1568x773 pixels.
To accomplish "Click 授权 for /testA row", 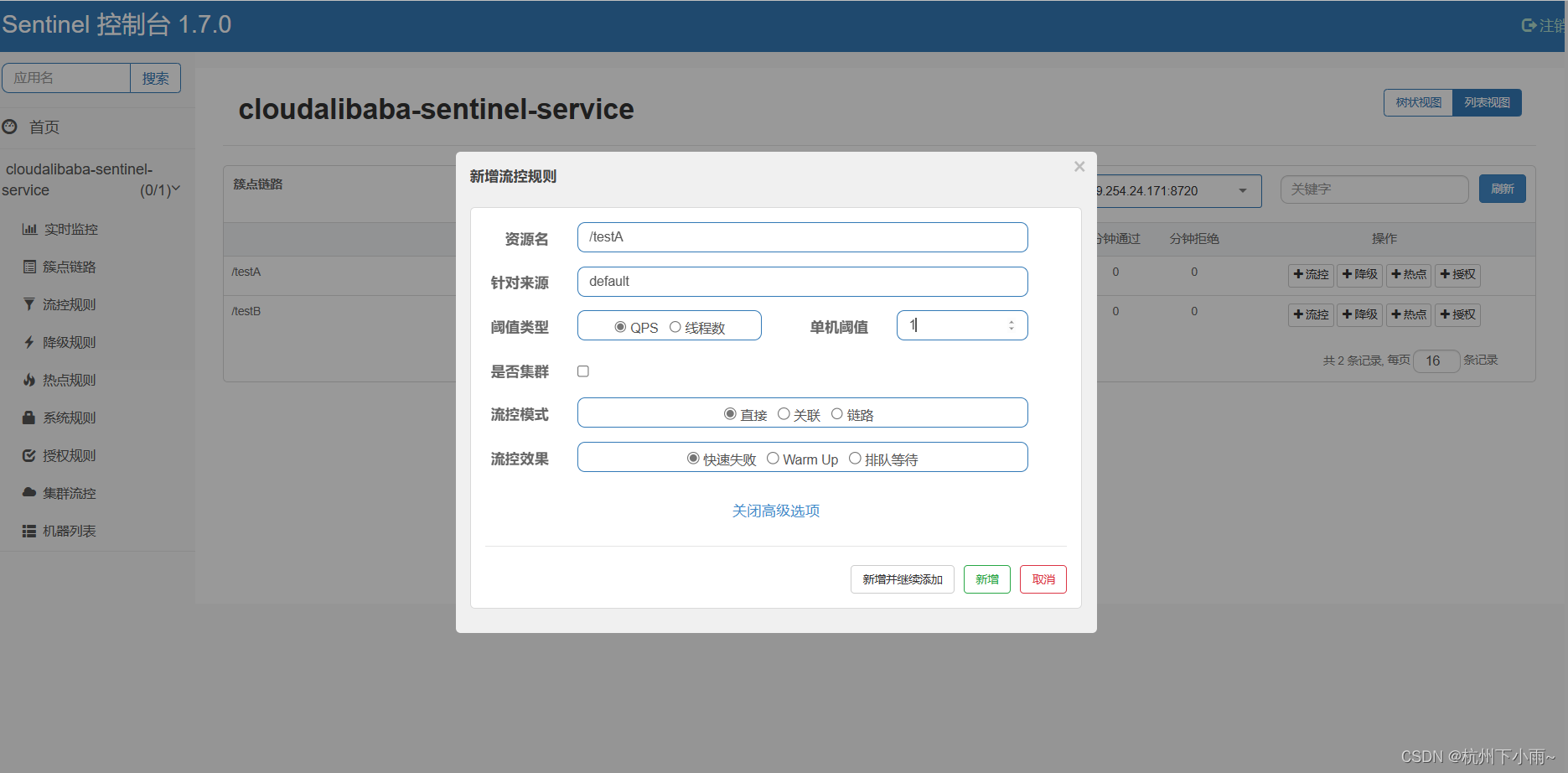I will [x=1457, y=274].
